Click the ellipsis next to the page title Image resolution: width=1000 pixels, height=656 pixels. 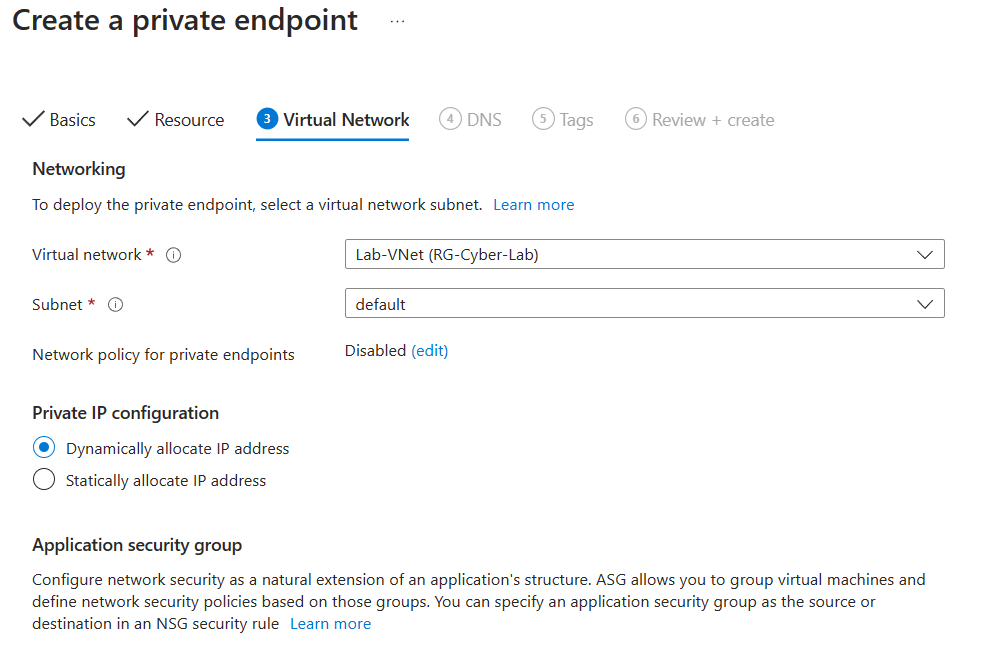[x=397, y=20]
